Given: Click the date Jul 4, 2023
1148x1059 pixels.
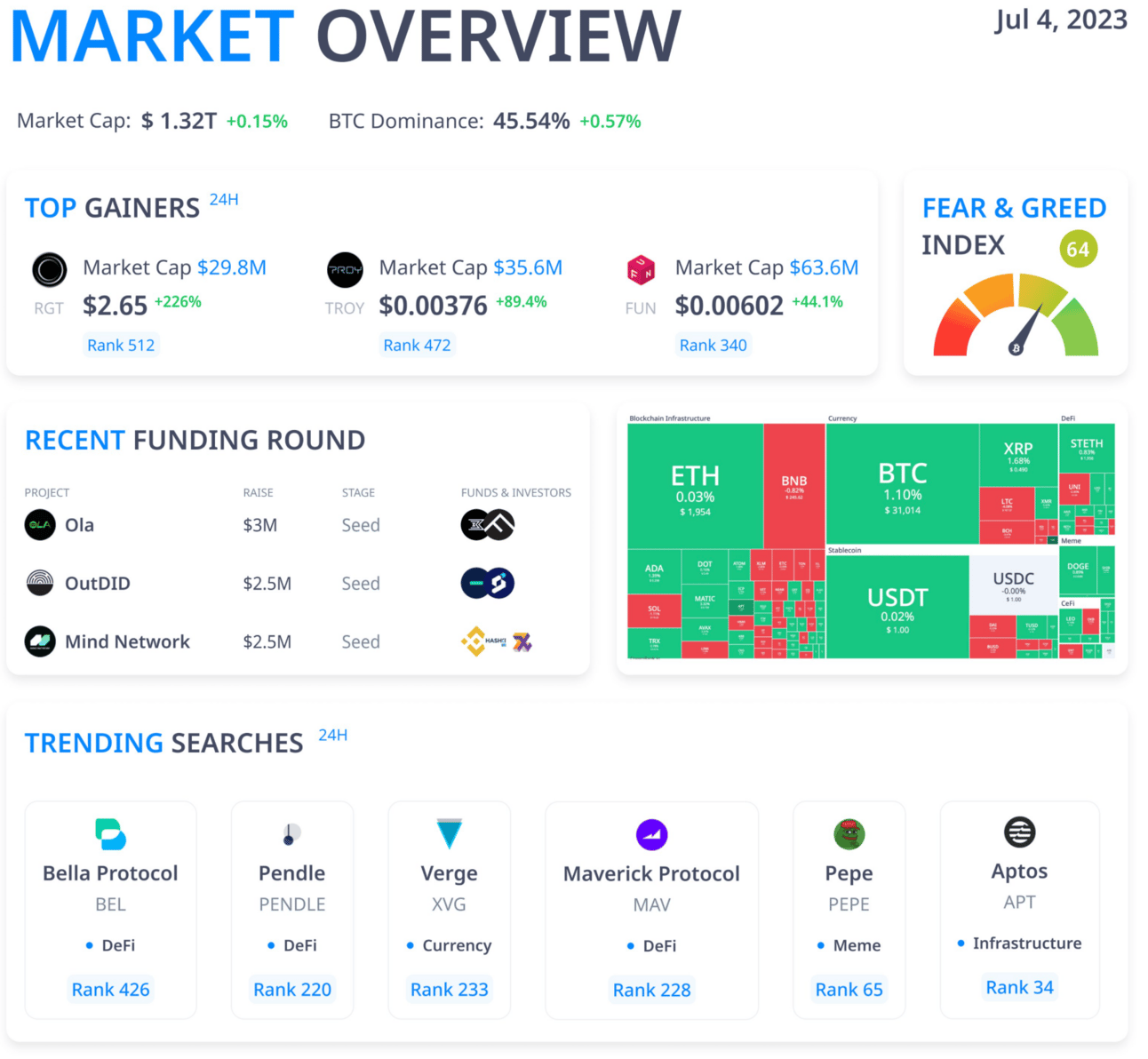Looking at the screenshot, I should pos(1061,20).
